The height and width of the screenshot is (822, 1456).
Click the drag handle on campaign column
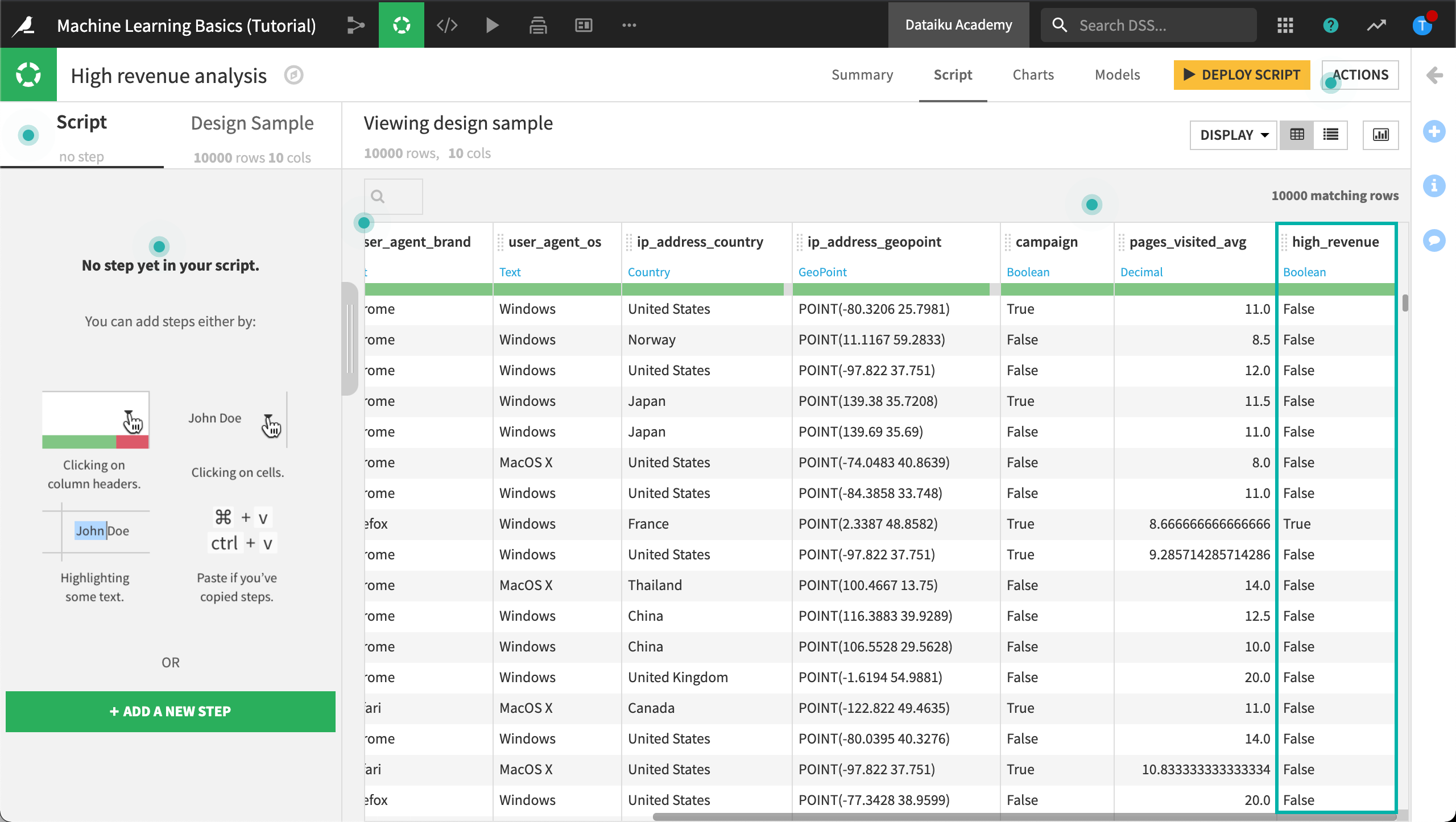pos(1008,243)
